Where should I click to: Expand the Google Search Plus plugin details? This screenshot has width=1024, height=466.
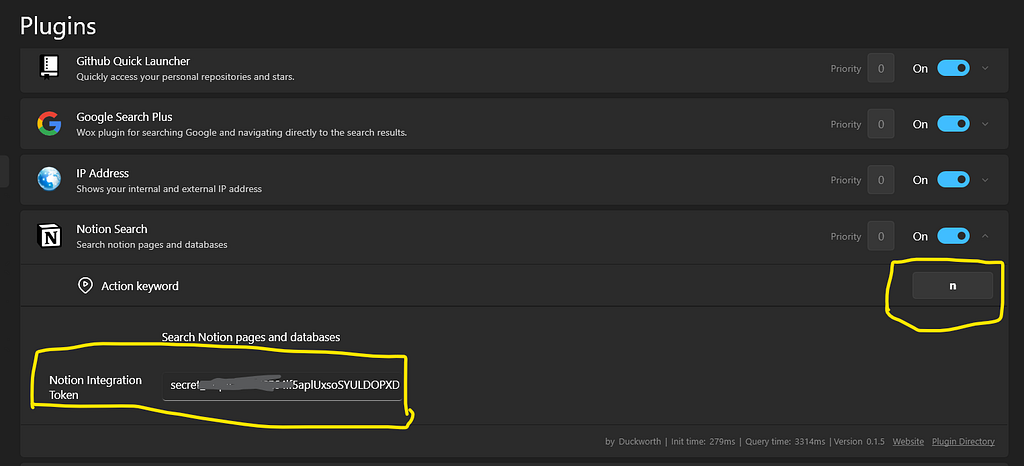coord(985,123)
